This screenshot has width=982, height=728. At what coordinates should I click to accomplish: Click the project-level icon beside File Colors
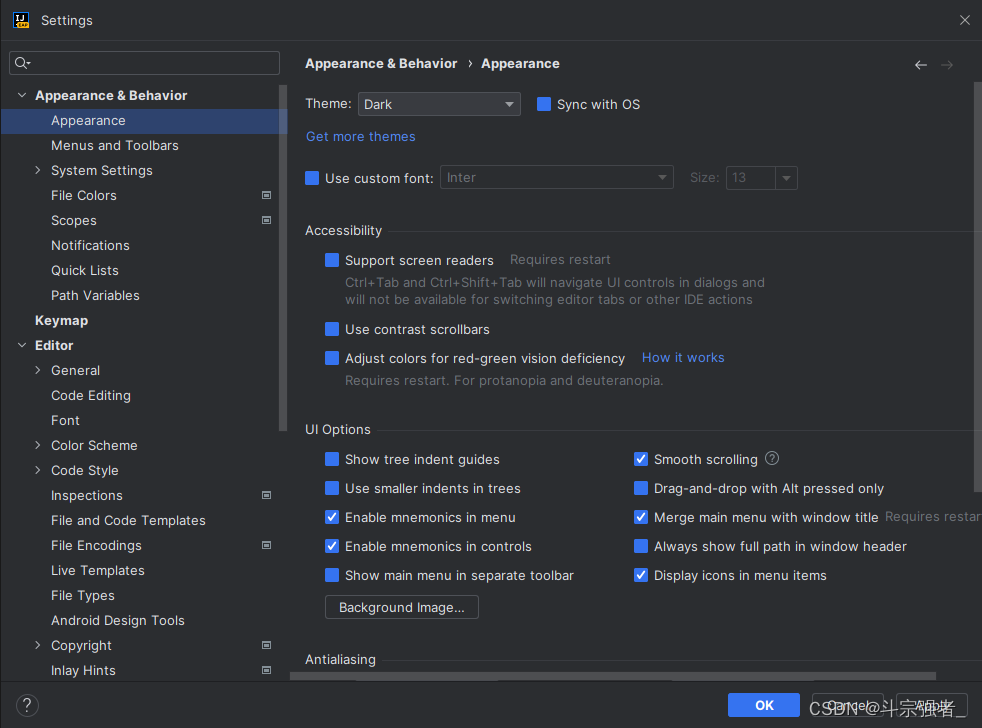(x=266, y=195)
